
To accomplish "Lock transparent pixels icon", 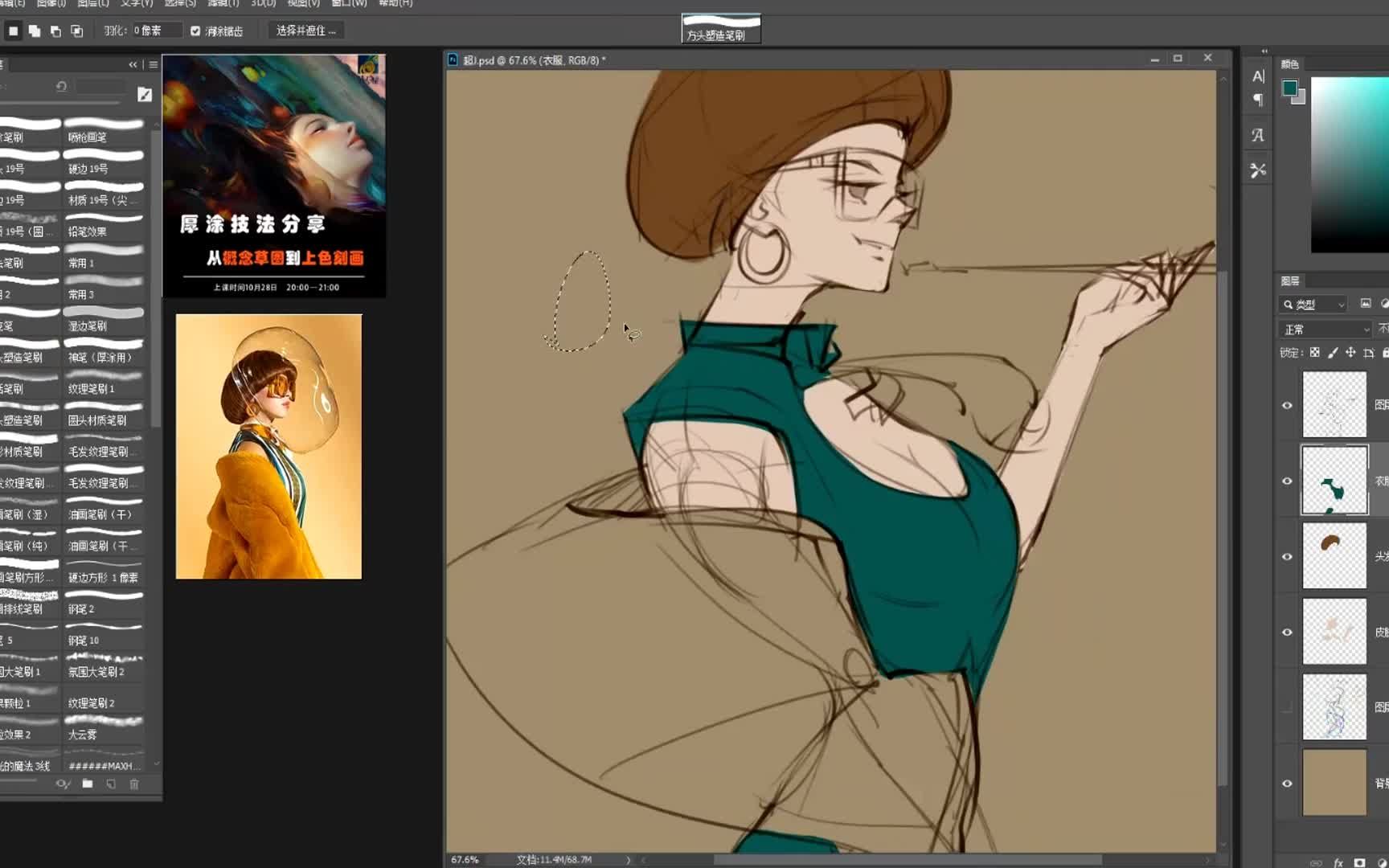I will tap(1314, 352).
